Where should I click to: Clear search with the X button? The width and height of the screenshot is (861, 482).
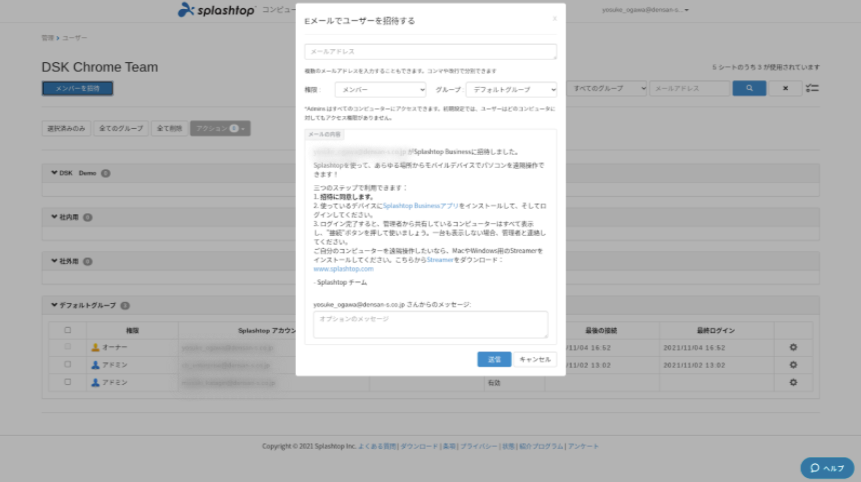(x=785, y=88)
